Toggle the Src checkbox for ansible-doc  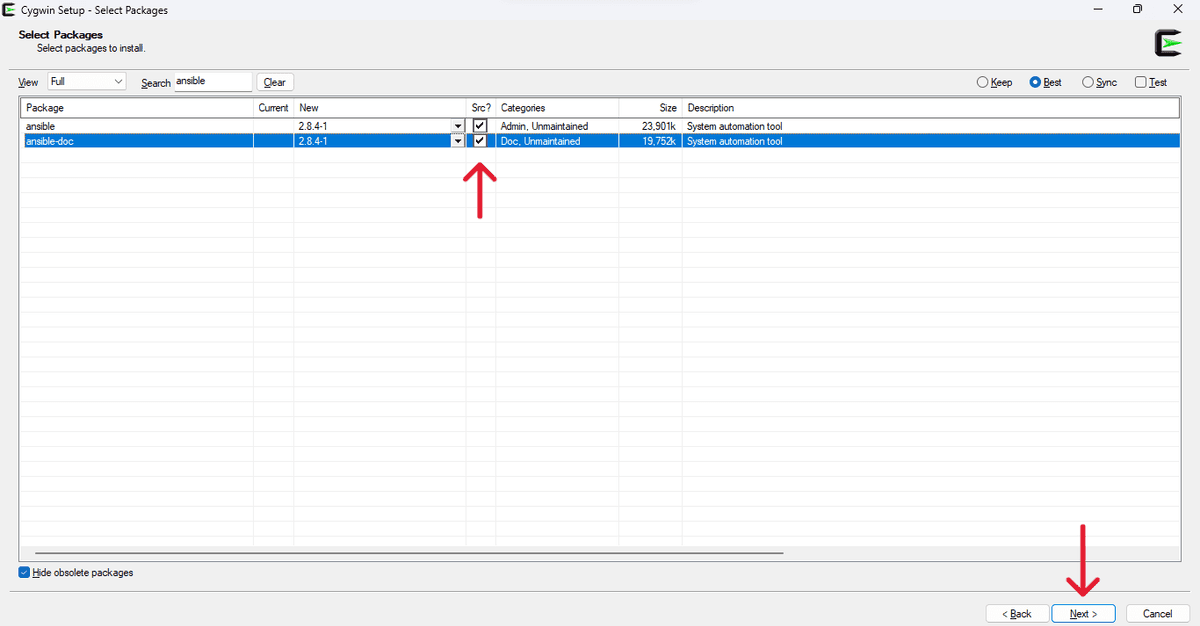click(480, 141)
